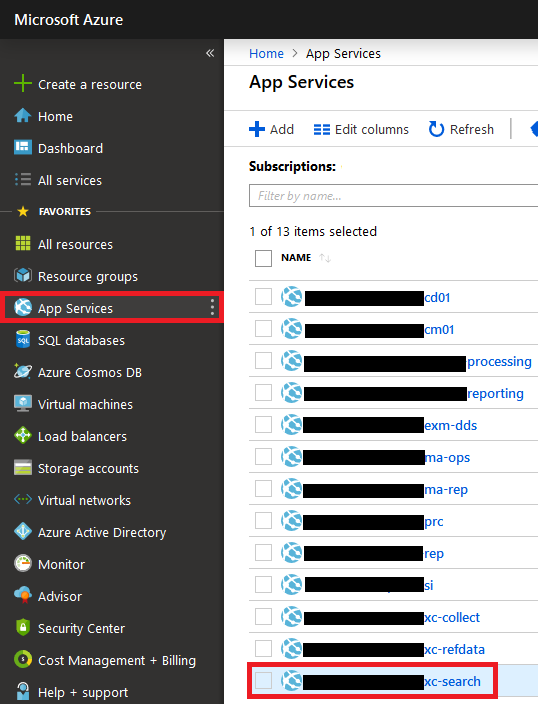Check the box for the exm-dds app
Image resolution: width=538 pixels, height=704 pixels.
point(263,424)
